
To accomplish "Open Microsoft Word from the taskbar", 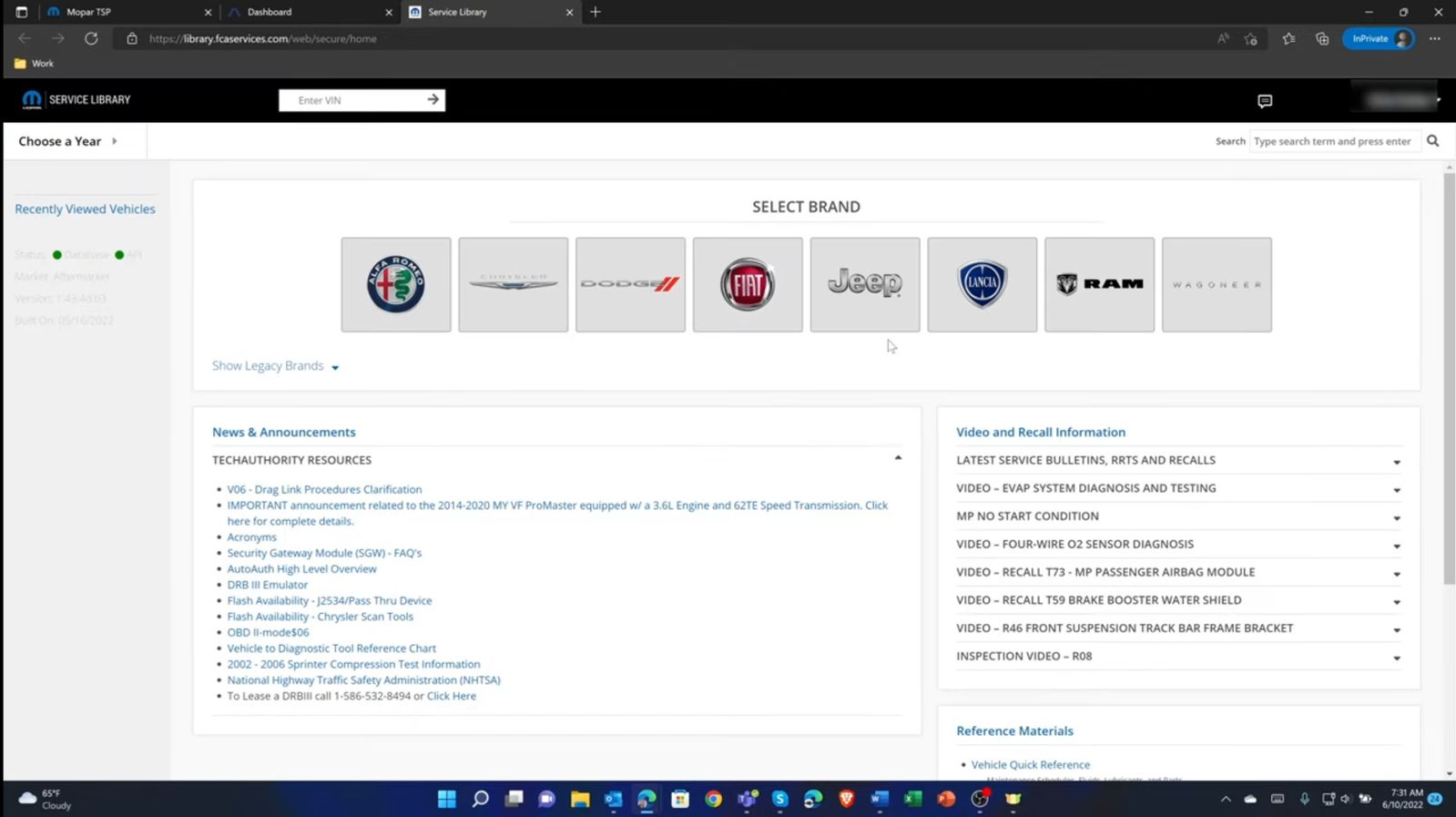I will tap(880, 799).
